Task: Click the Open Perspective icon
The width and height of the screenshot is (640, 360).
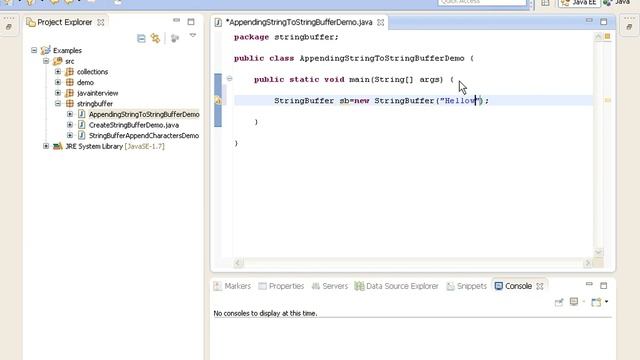Action: pyautogui.click(x=545, y=3)
